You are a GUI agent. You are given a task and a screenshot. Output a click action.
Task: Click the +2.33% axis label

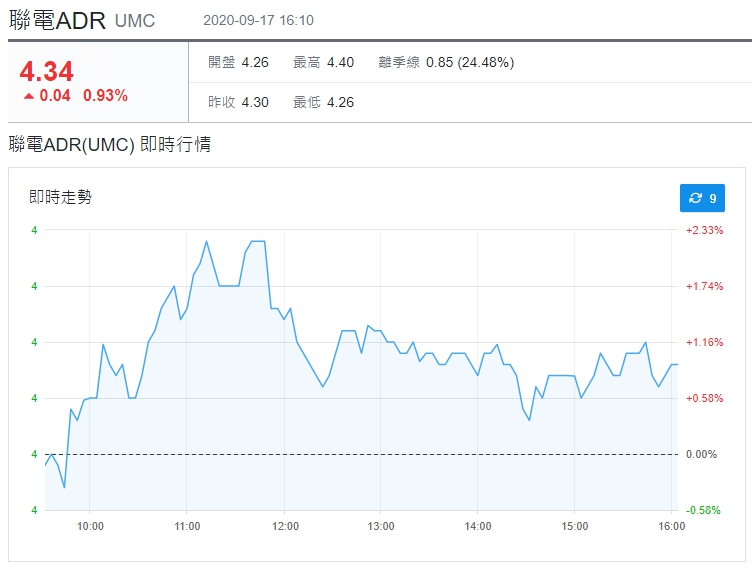coord(704,230)
